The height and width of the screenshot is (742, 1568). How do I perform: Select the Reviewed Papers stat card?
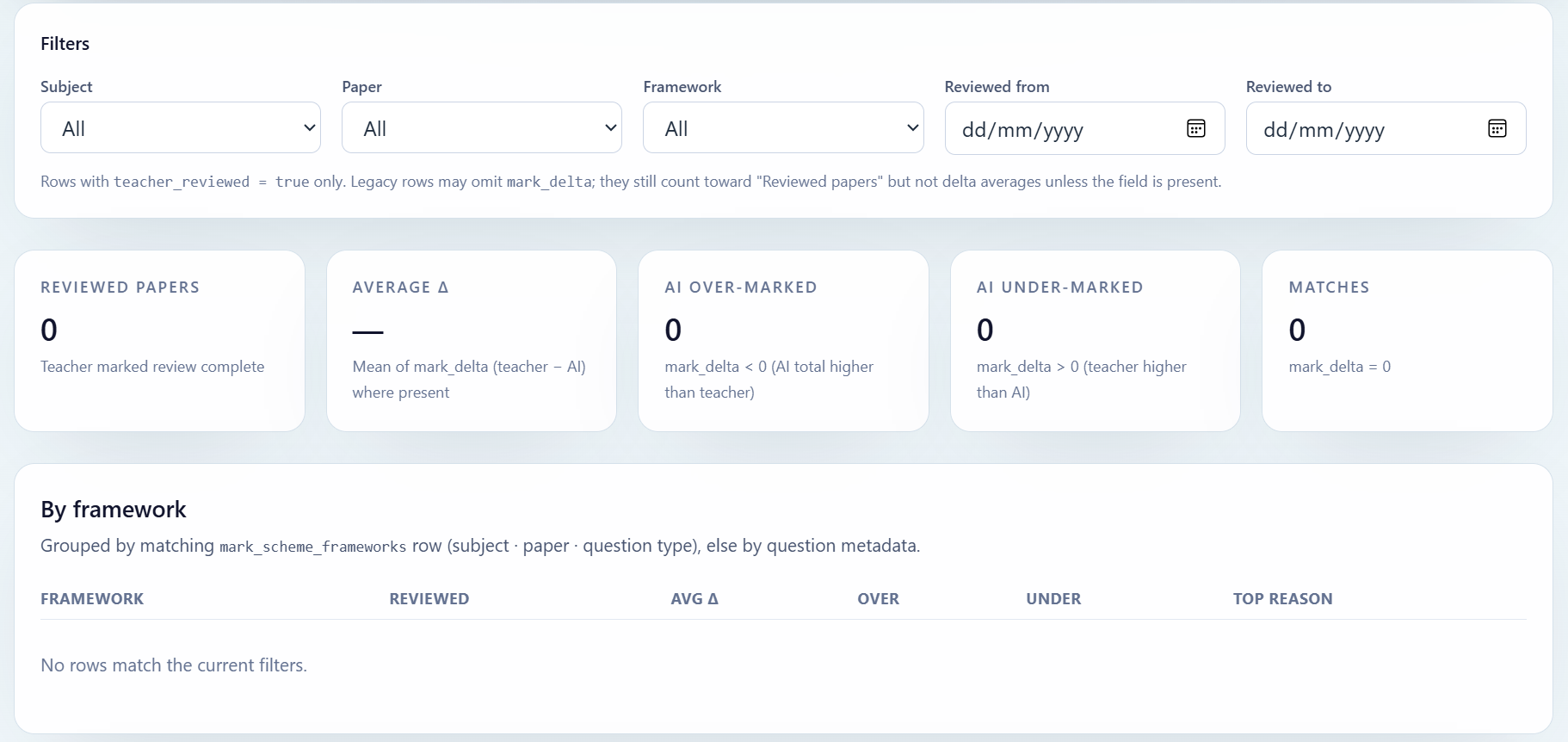(159, 341)
